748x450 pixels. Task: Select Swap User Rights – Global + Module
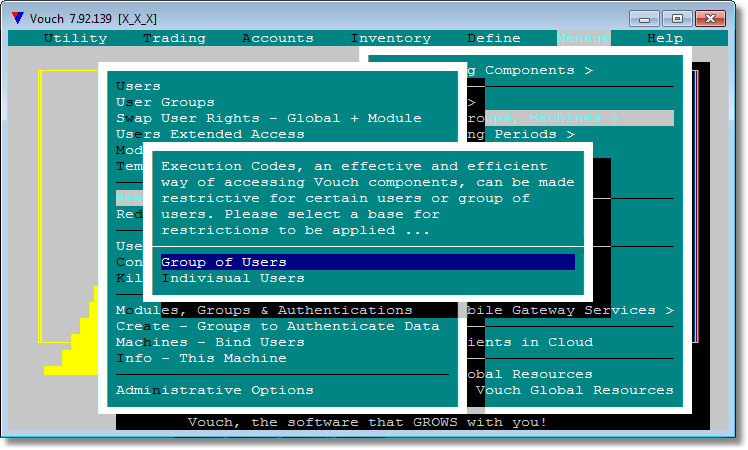click(269, 118)
